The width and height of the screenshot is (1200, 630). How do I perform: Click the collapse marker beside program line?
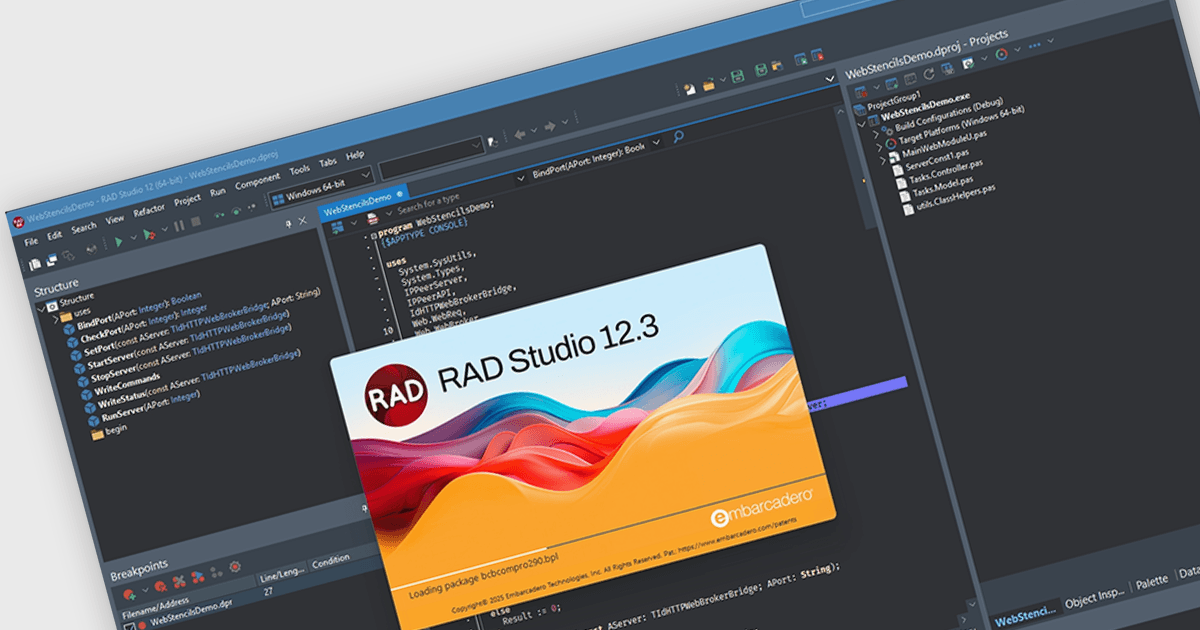[x=374, y=236]
